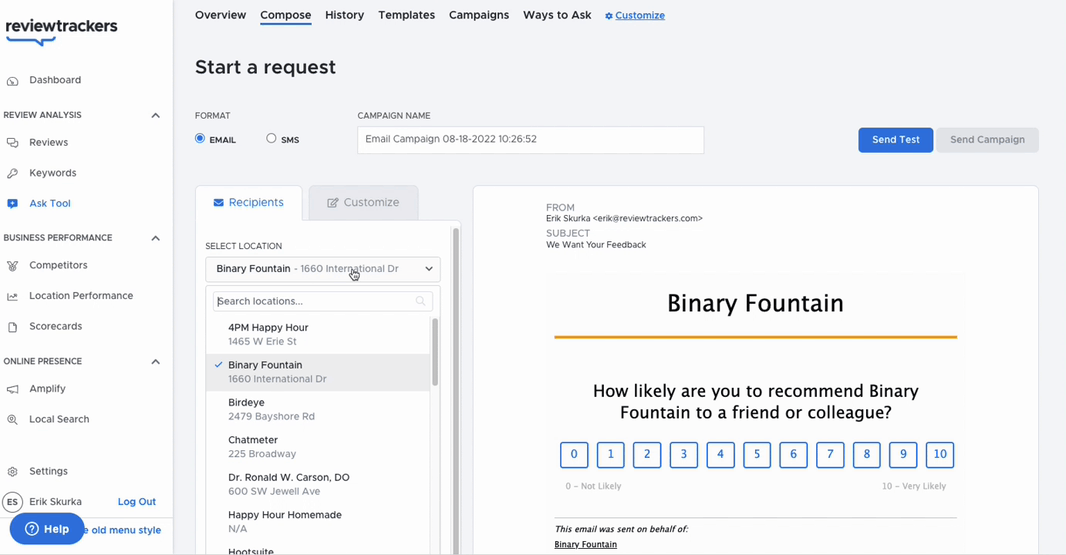Close the Binary Fountain location dropdown
Image resolution: width=1066 pixels, height=555 pixels.
point(429,269)
